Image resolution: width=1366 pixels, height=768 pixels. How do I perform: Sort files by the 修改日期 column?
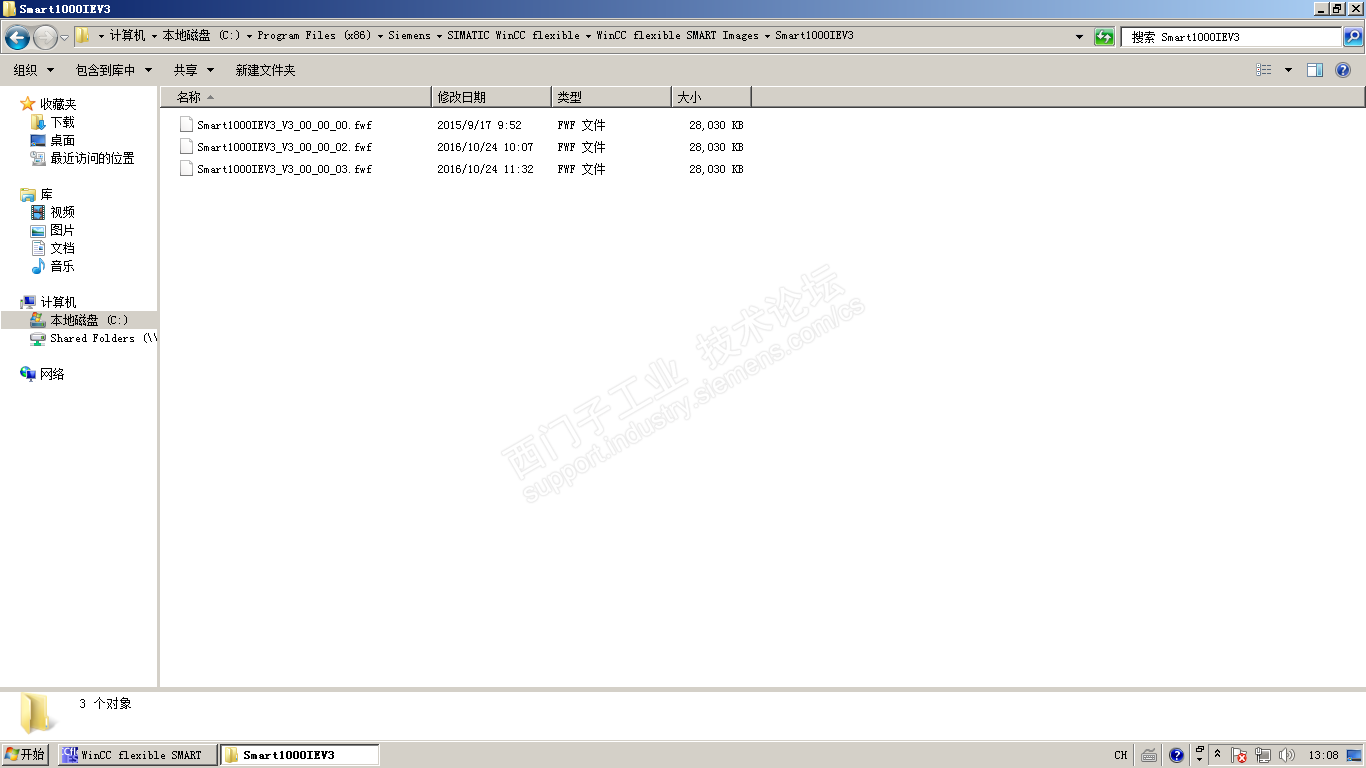pyautogui.click(x=491, y=97)
